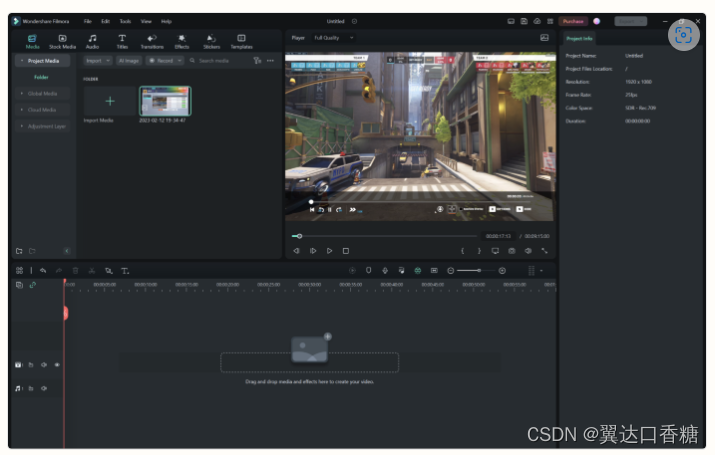Open the Templates tab
This screenshot has width=715, height=455.
tap(241, 41)
